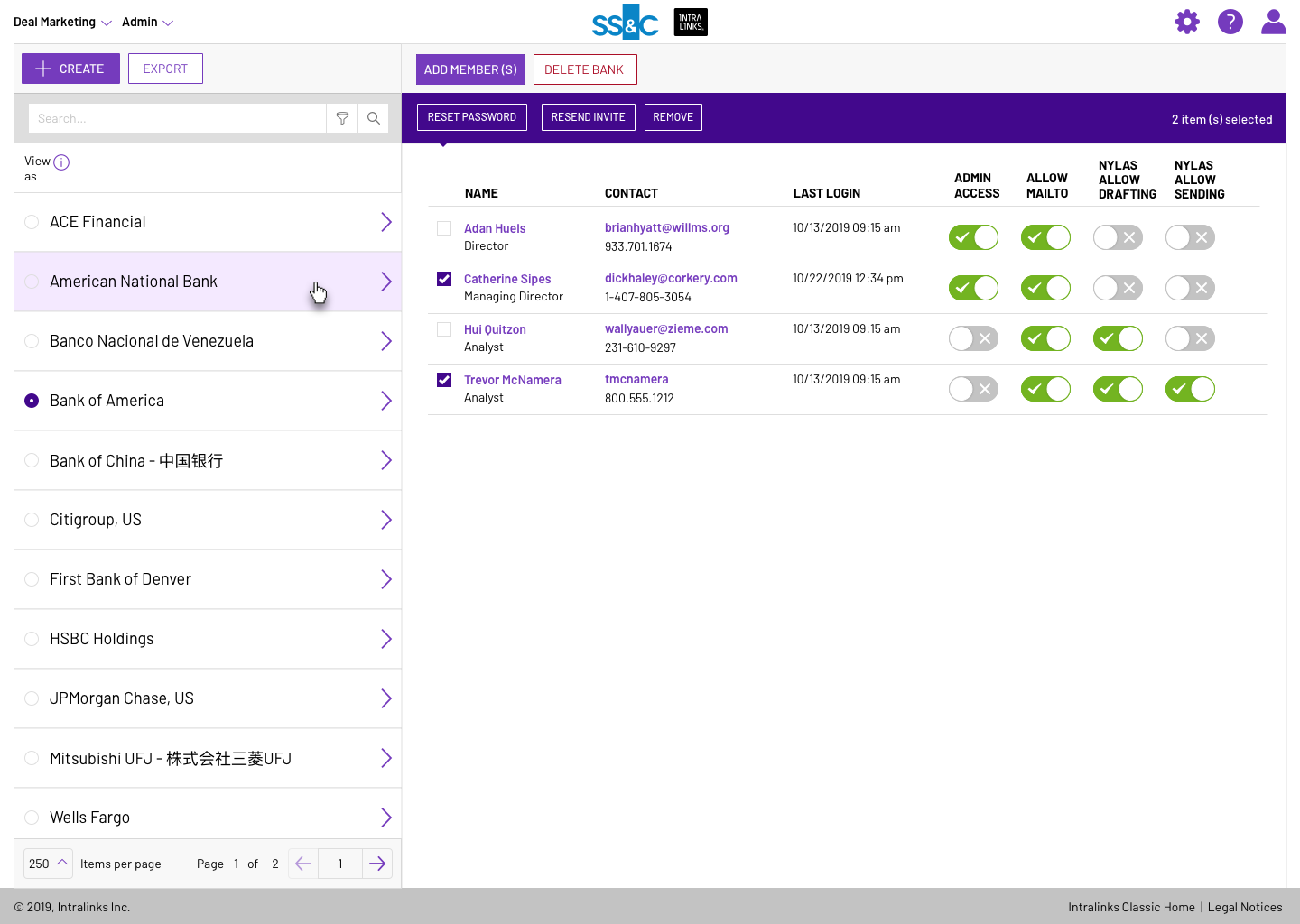Go to next page arrow

click(x=377, y=864)
